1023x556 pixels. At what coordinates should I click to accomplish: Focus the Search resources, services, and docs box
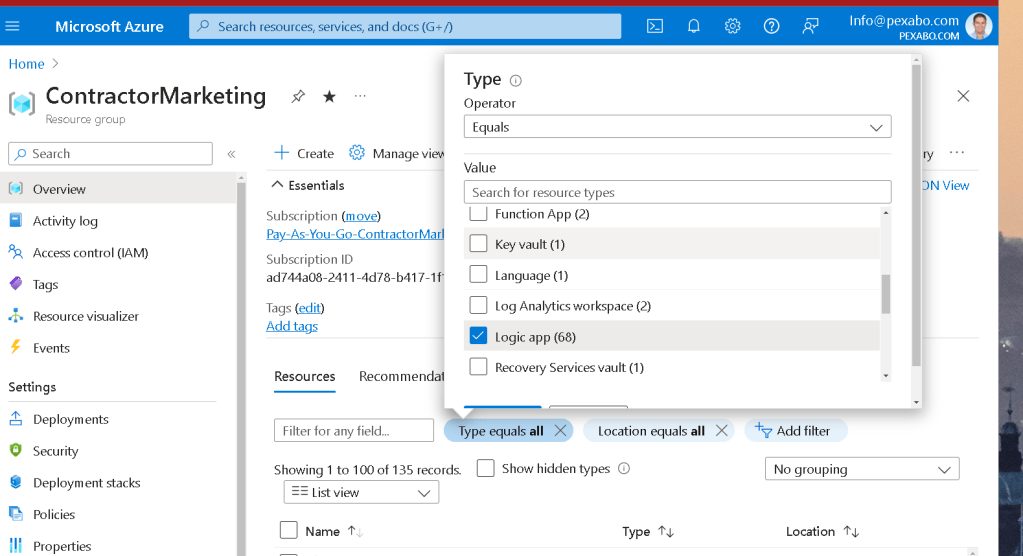coord(405,26)
